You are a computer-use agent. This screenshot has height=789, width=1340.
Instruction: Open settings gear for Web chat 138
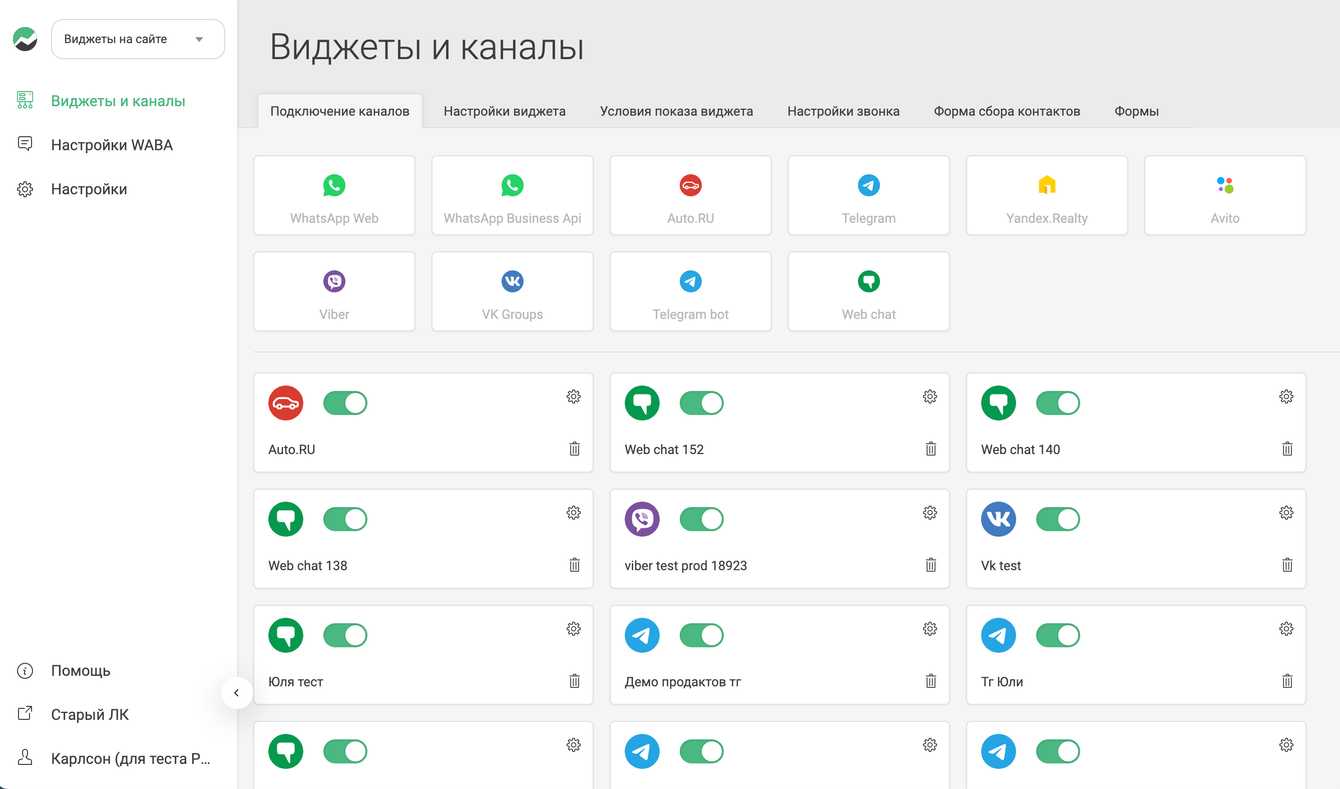(574, 513)
